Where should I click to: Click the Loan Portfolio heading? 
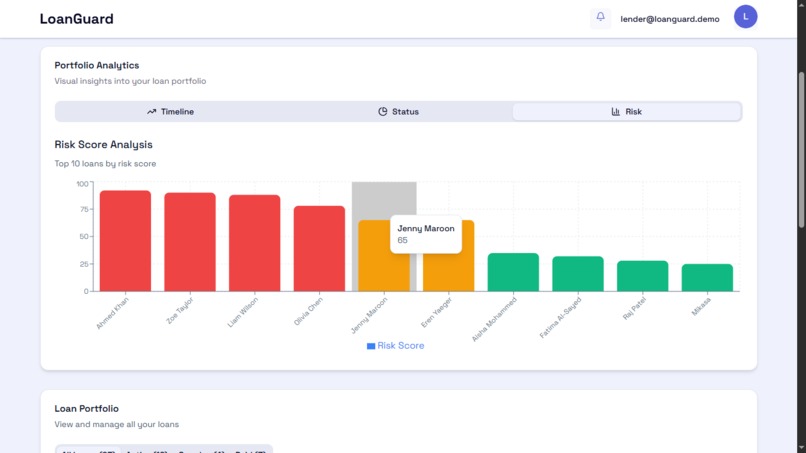[86, 408]
